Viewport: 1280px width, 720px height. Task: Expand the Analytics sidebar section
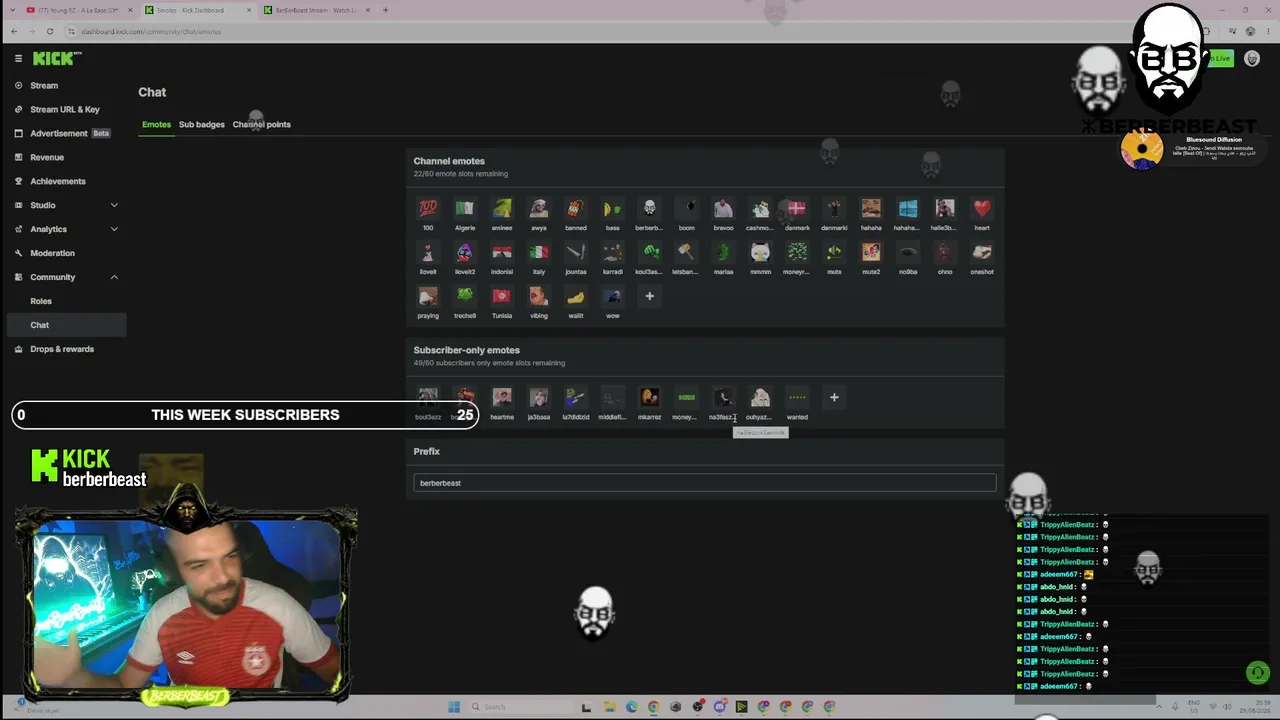click(114, 229)
